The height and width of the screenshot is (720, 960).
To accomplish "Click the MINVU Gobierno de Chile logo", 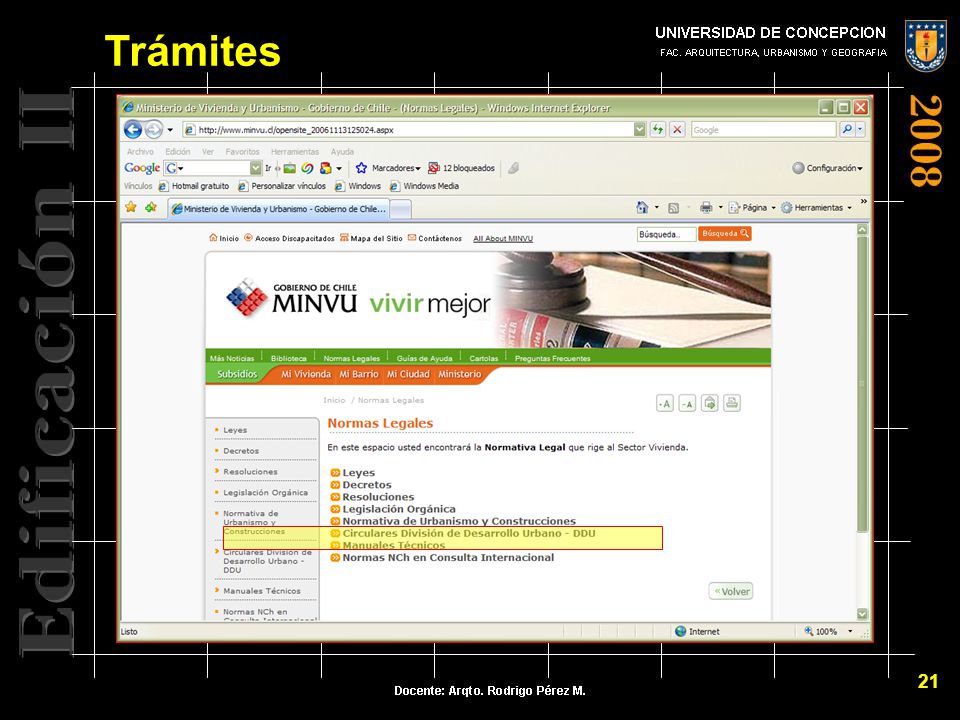I will [x=292, y=298].
